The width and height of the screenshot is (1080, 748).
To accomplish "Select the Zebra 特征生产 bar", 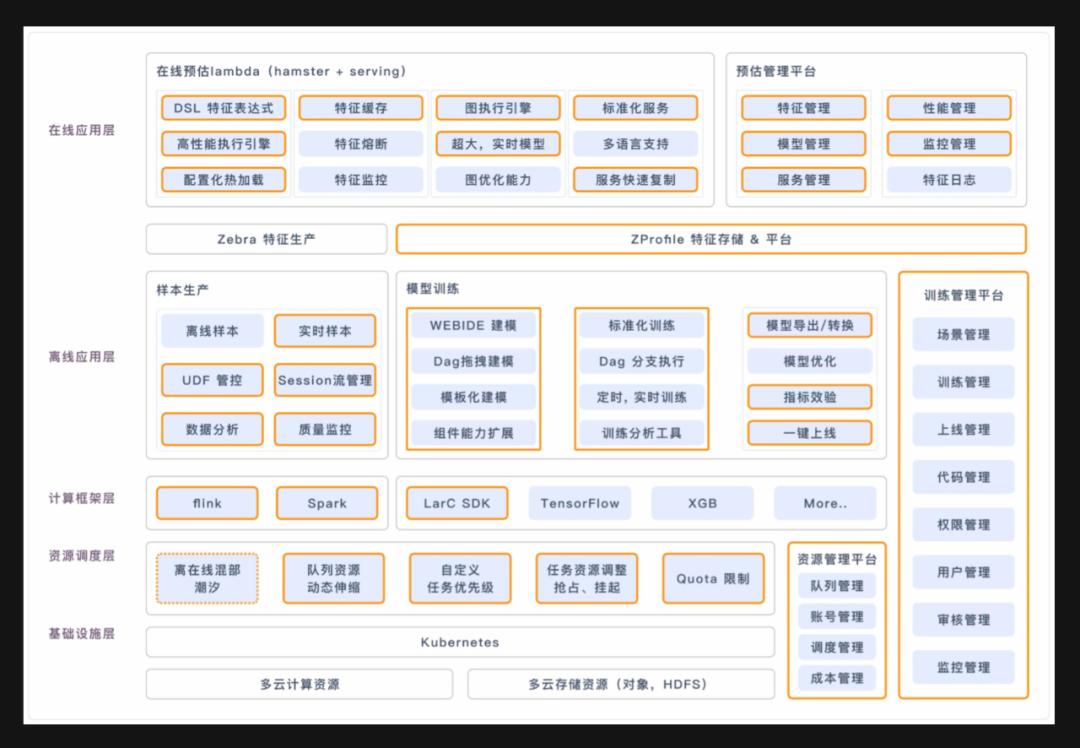I will point(267,239).
